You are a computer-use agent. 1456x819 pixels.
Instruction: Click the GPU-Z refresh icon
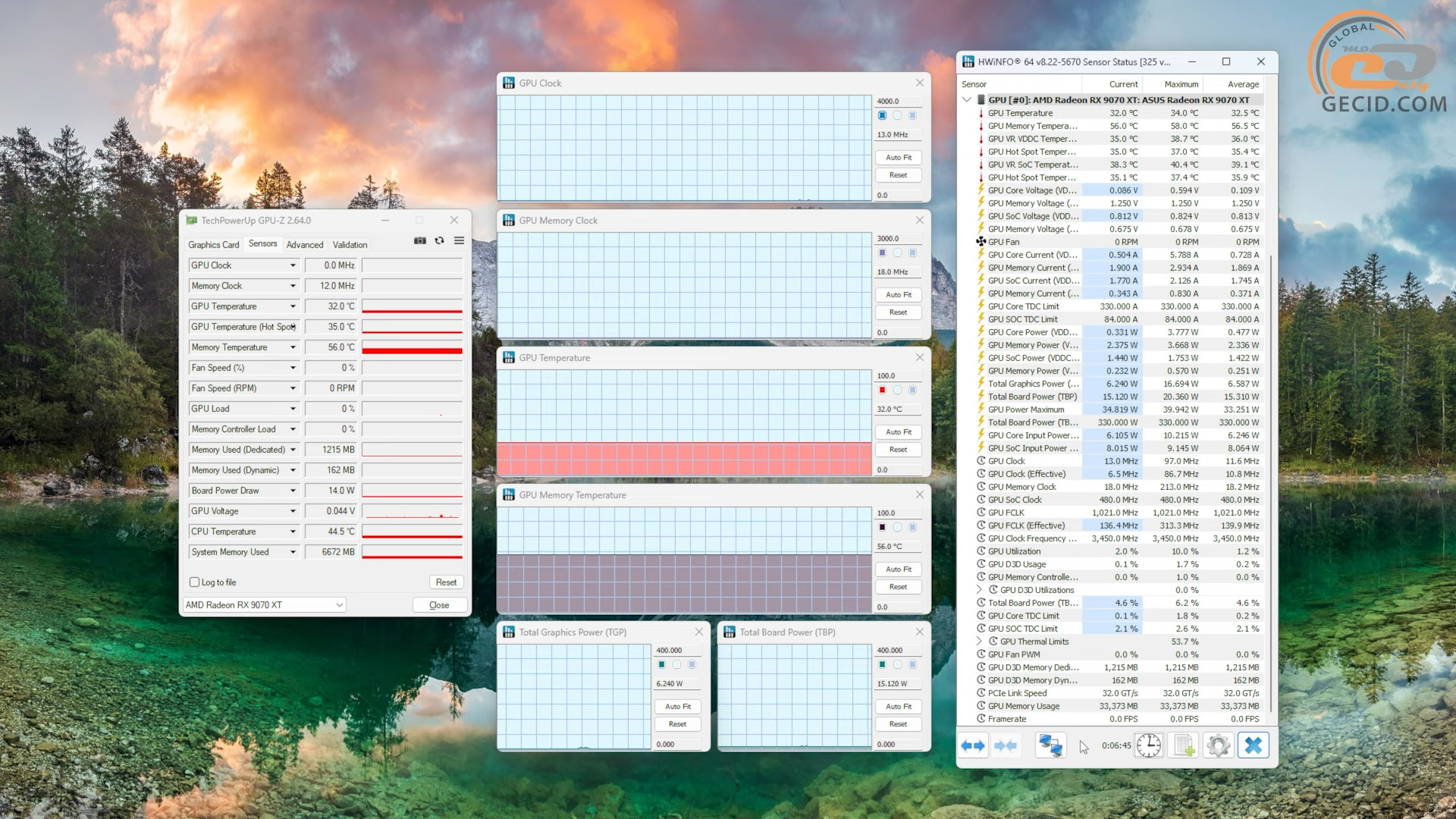click(439, 240)
